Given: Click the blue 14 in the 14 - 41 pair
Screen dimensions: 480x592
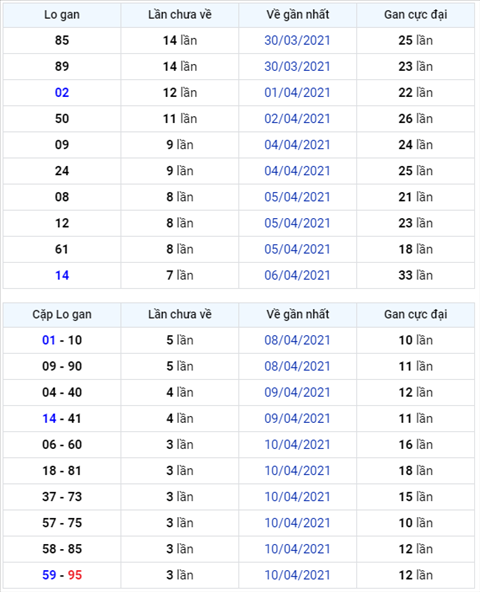Looking at the screenshot, I should [49, 418].
